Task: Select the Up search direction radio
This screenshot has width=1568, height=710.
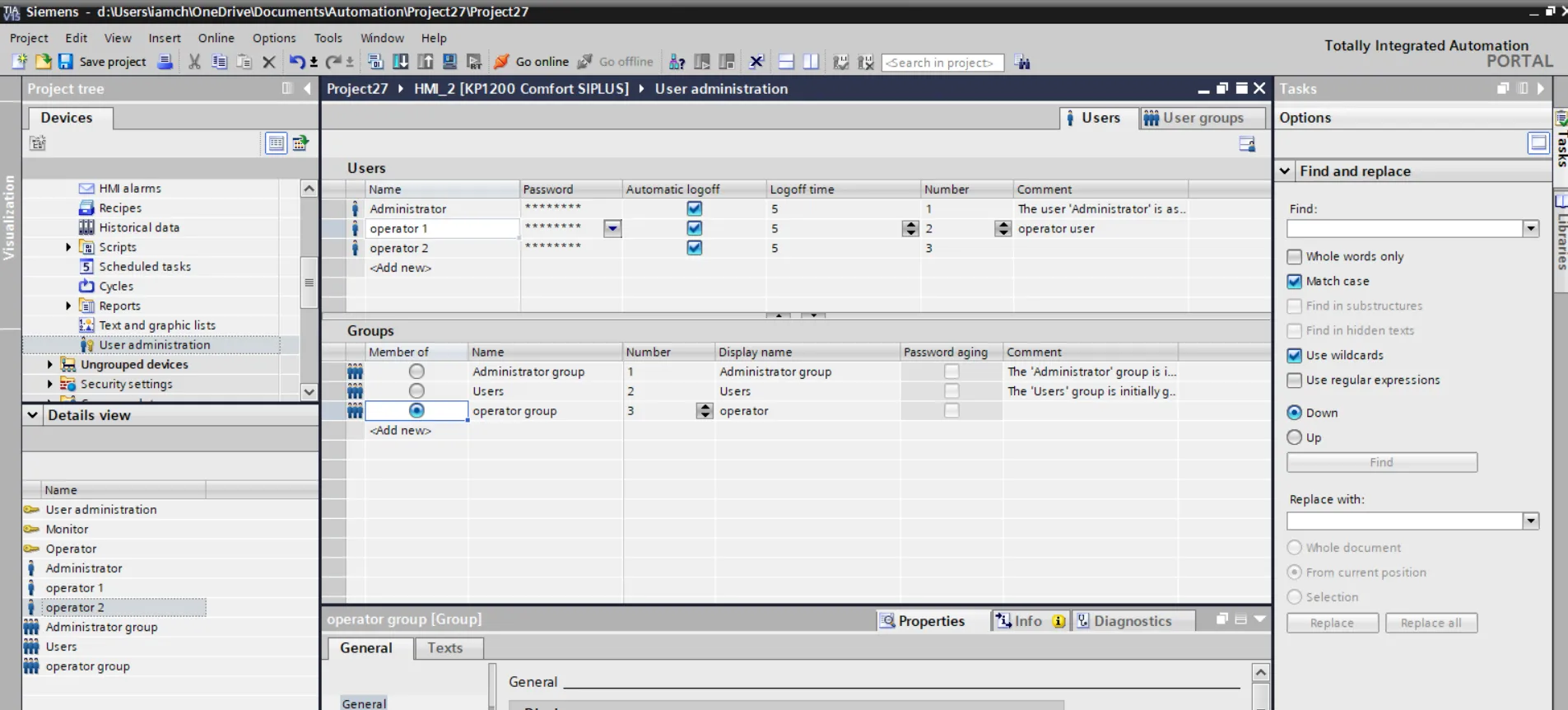Action: coord(1295,437)
